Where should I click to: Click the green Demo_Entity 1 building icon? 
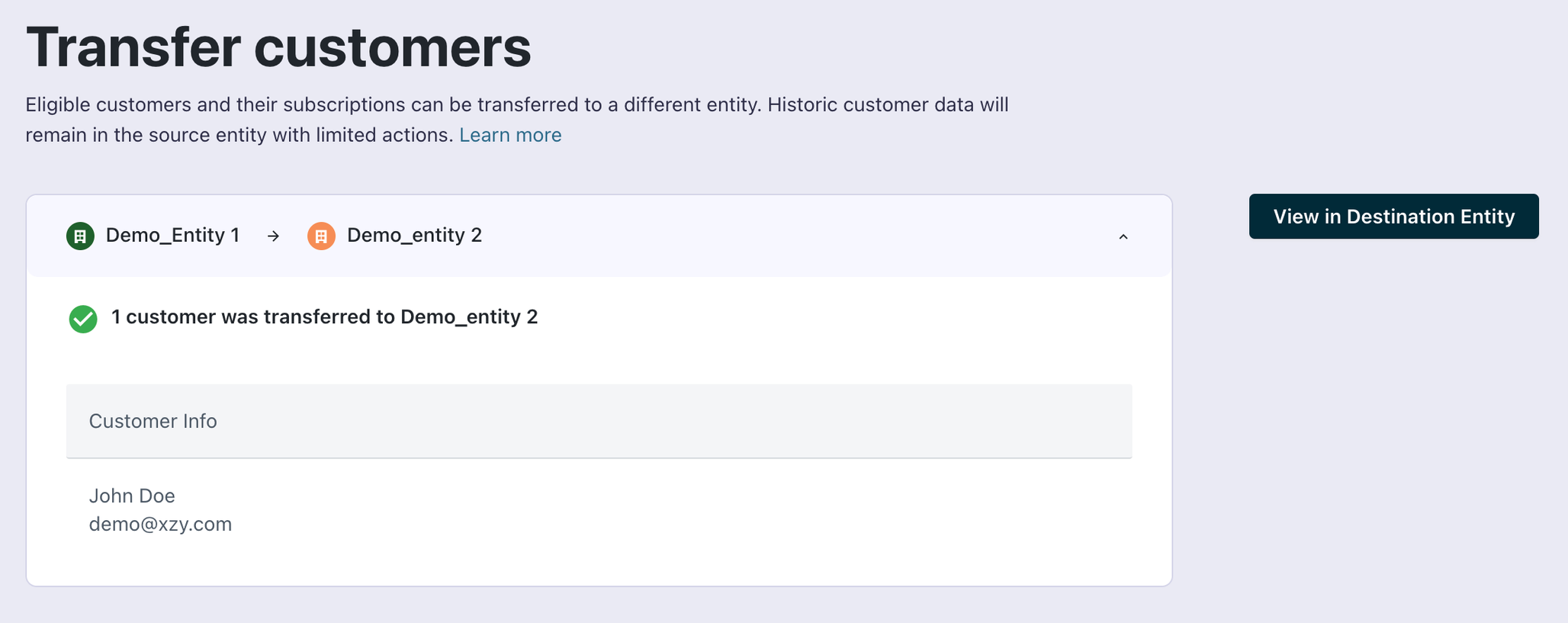tap(80, 236)
